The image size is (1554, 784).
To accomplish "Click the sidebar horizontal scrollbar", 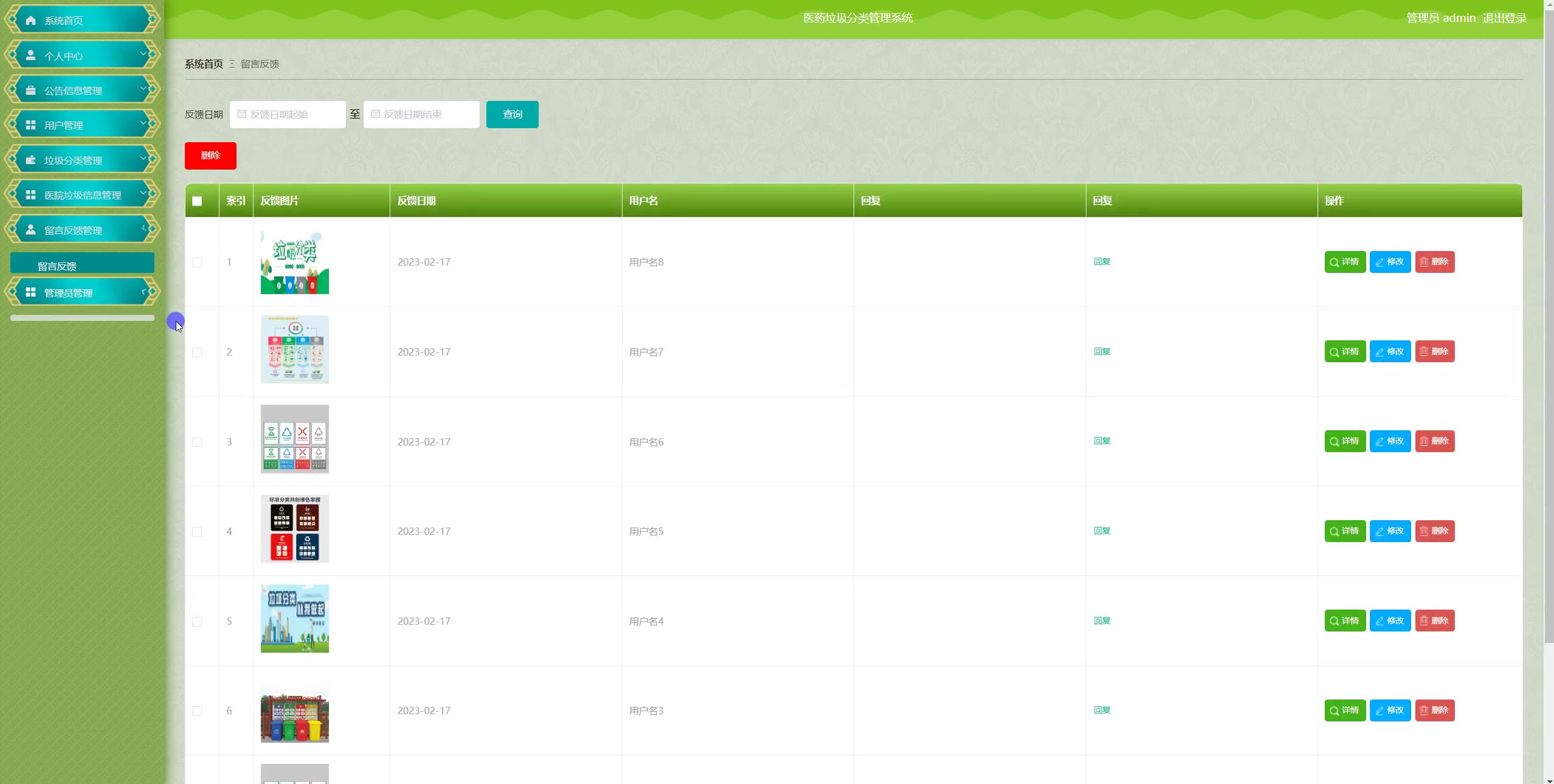I will pos(82,318).
